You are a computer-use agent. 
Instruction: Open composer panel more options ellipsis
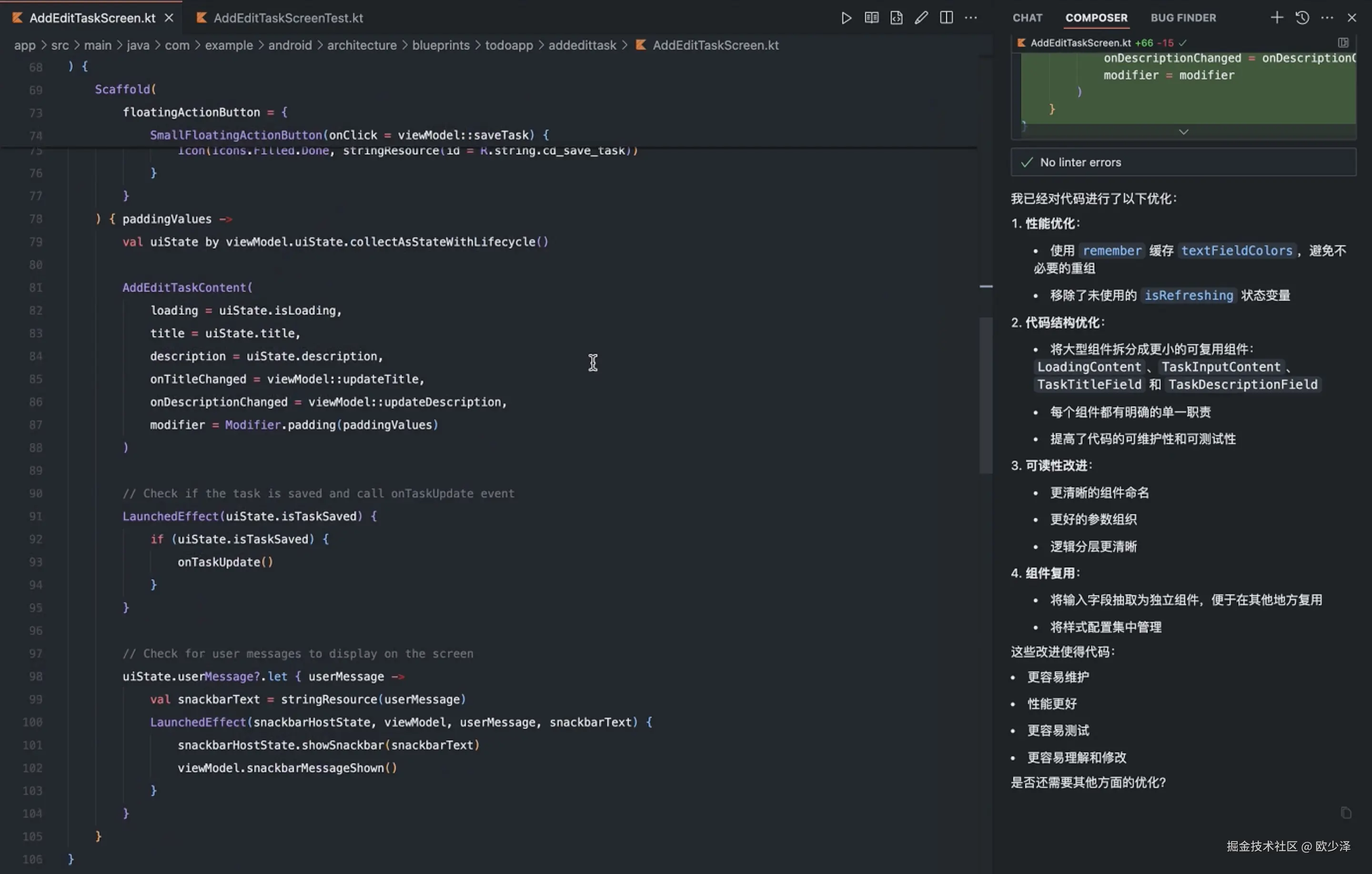[1327, 18]
